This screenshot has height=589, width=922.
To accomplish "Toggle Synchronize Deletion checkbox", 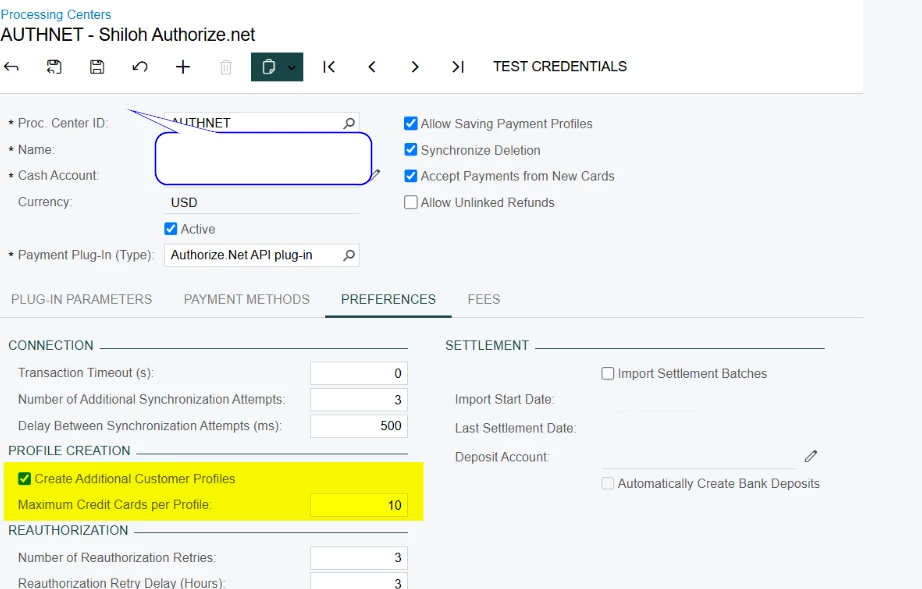I will tap(410, 150).
